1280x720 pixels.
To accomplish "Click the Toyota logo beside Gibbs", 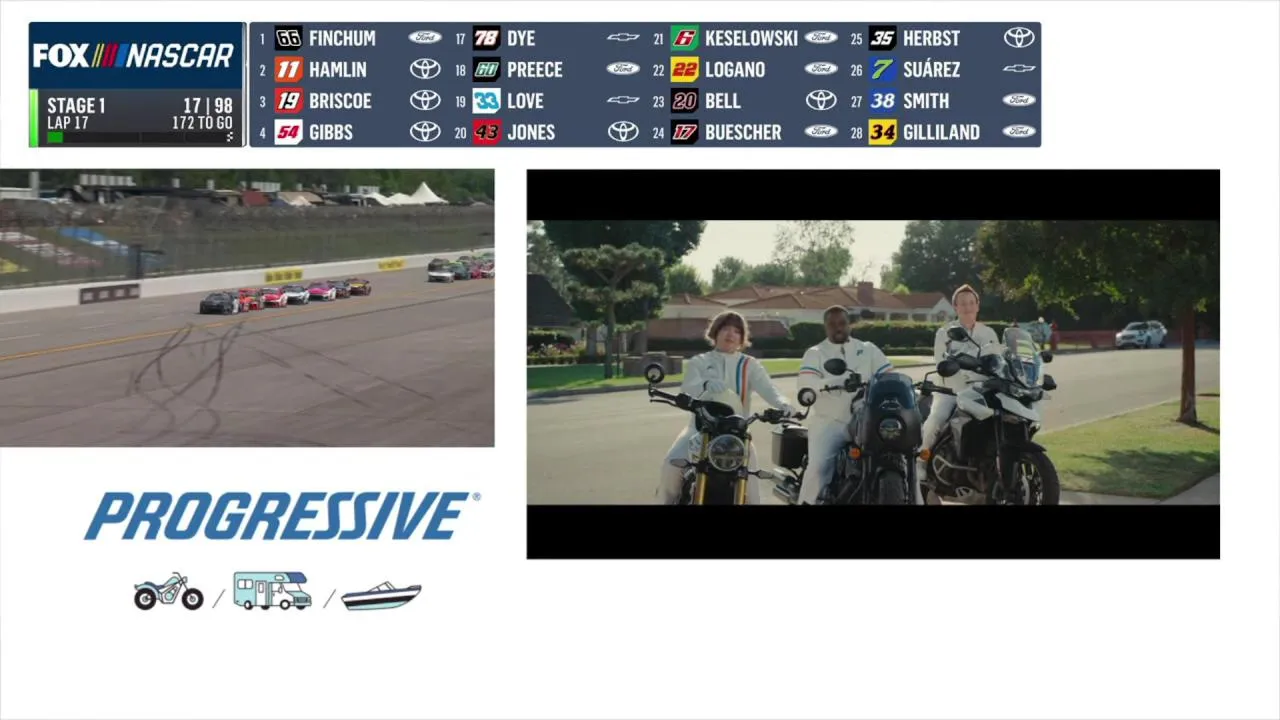I will coord(425,131).
